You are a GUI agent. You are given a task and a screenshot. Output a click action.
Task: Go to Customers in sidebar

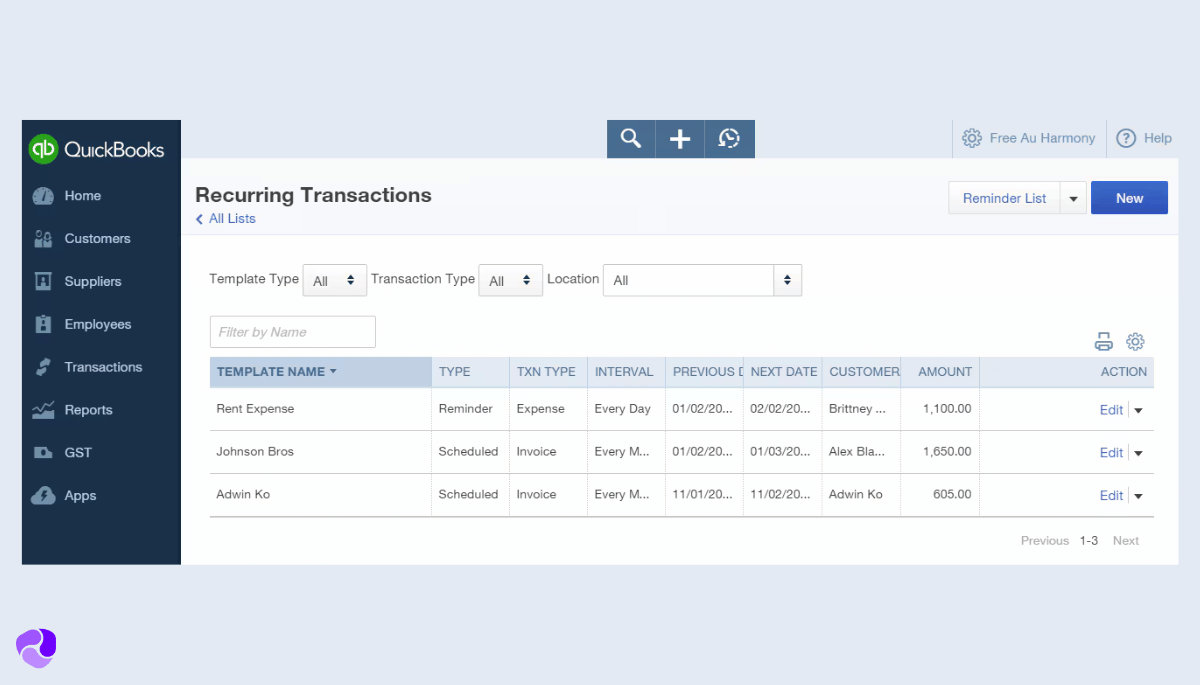click(x=97, y=239)
